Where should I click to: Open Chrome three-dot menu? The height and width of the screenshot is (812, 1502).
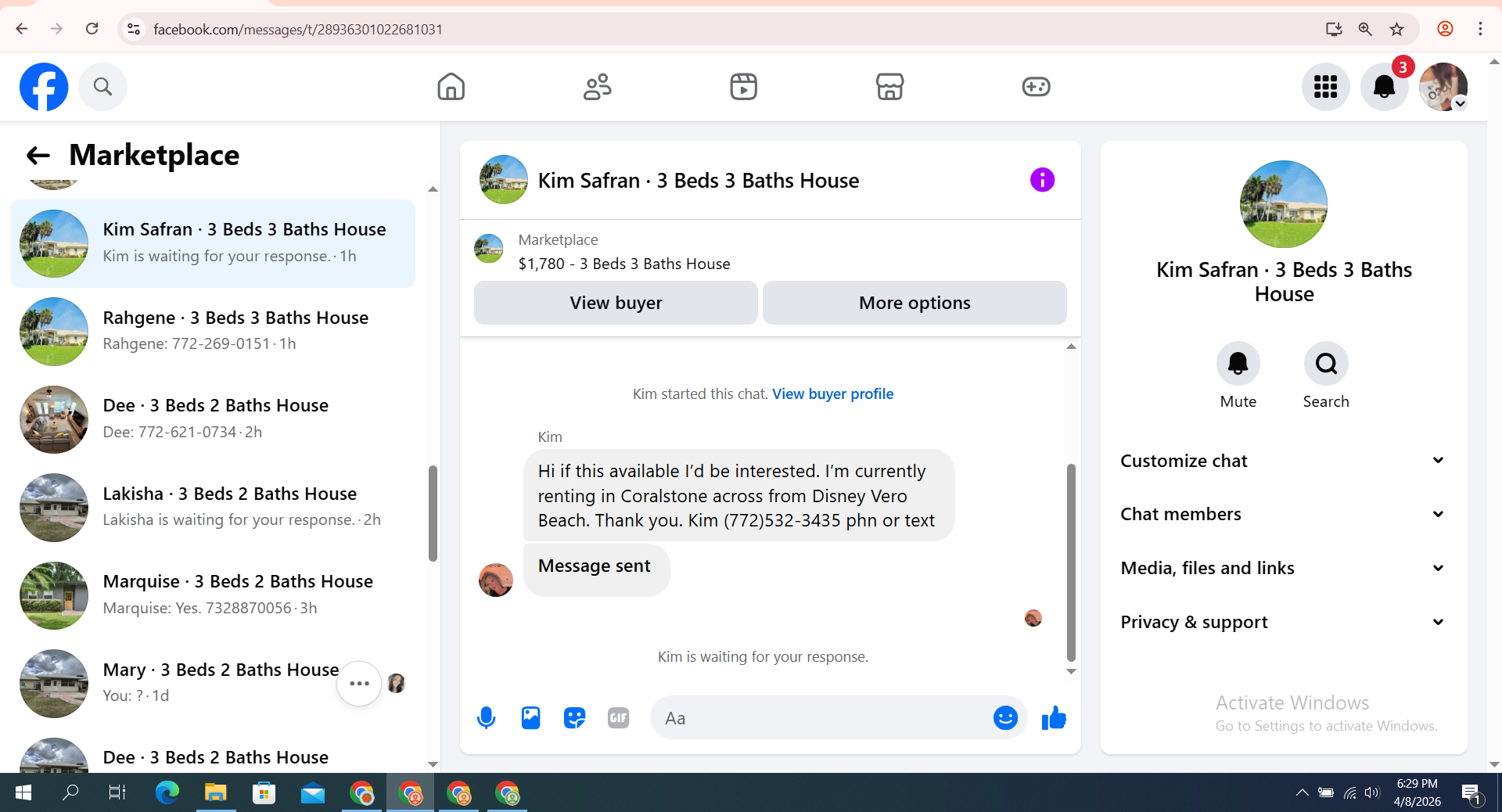1480,29
